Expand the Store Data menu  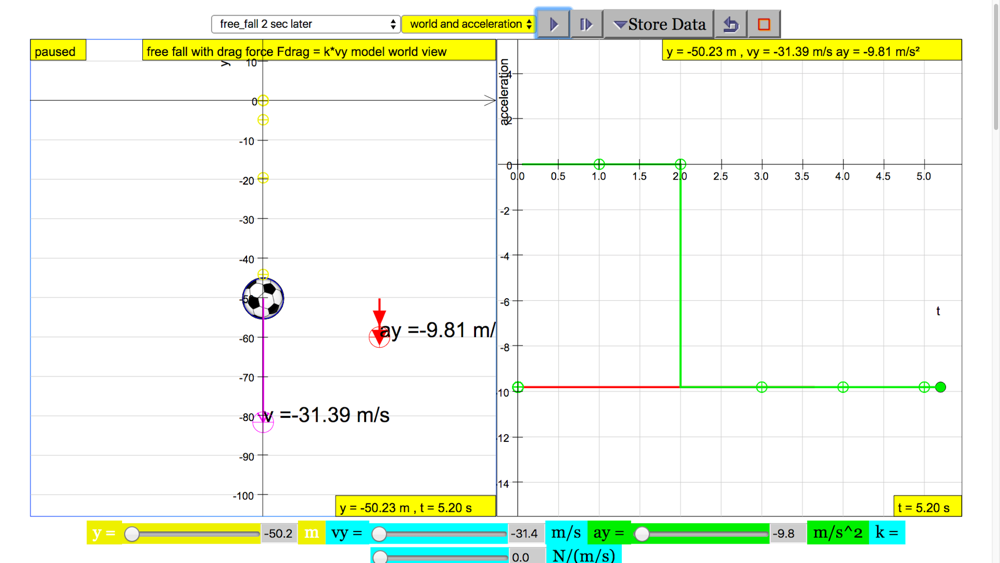click(x=659, y=24)
